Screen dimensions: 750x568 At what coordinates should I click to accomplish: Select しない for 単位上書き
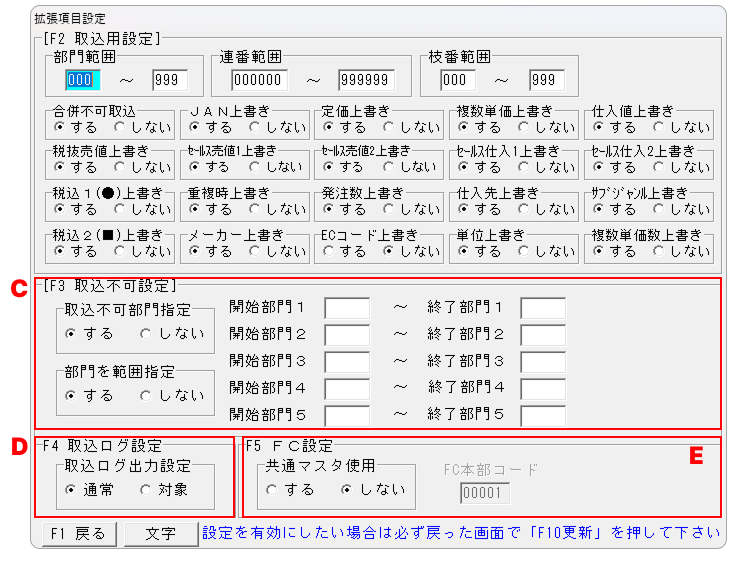(x=525, y=251)
